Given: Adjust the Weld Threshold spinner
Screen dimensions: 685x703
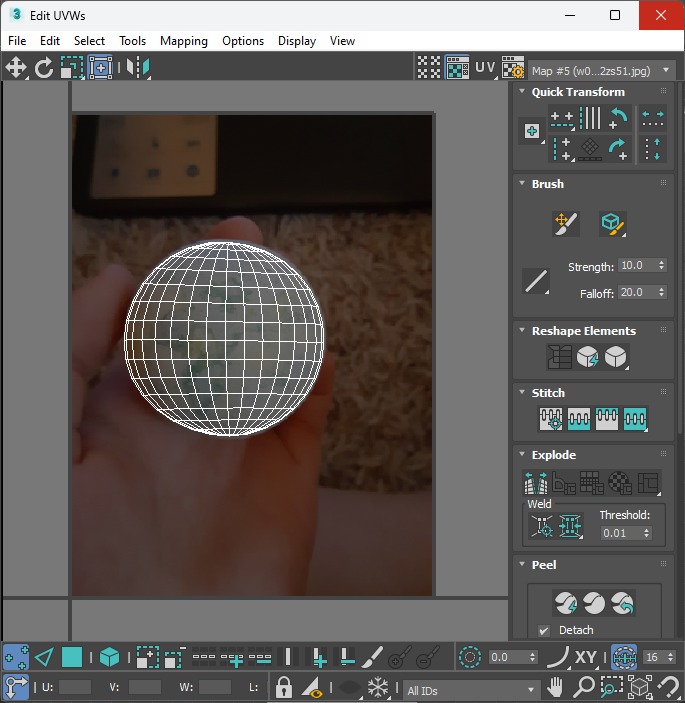Looking at the screenshot, I should (646, 533).
